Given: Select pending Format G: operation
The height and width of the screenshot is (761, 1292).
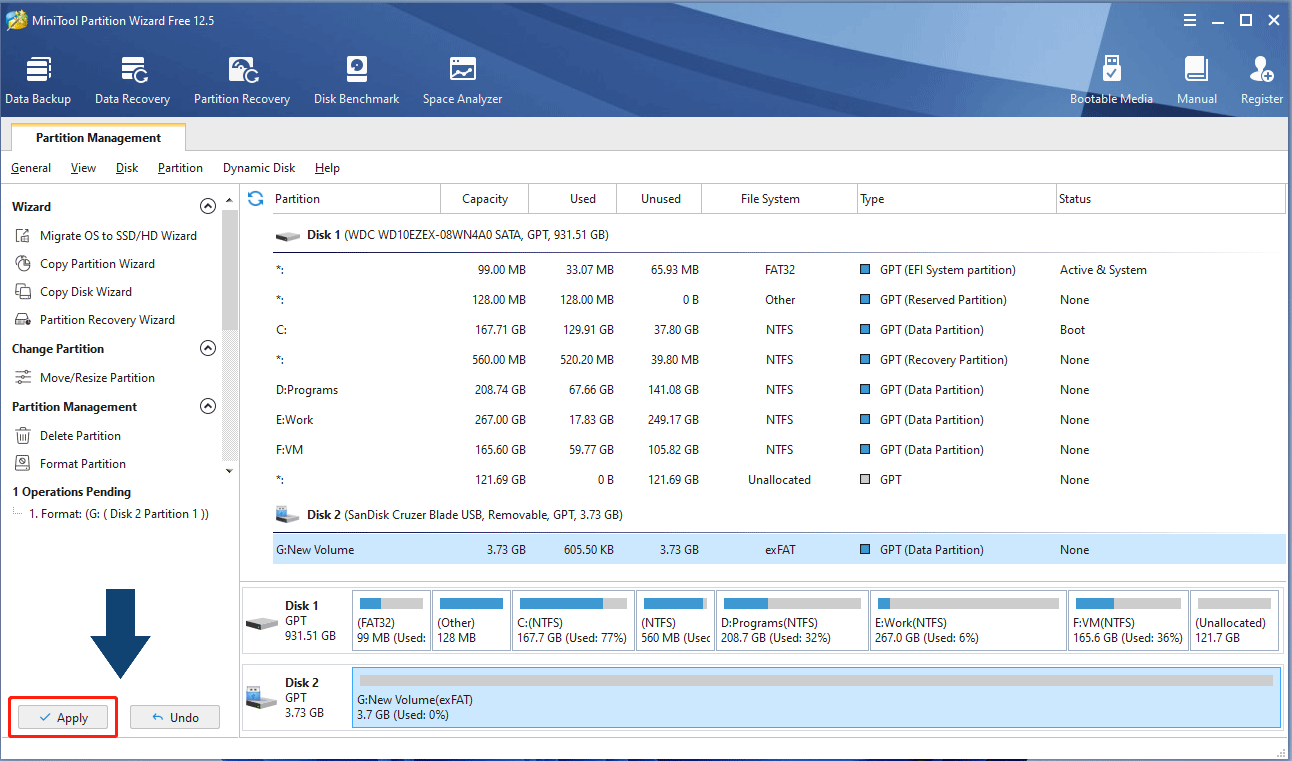Looking at the screenshot, I should 118,514.
